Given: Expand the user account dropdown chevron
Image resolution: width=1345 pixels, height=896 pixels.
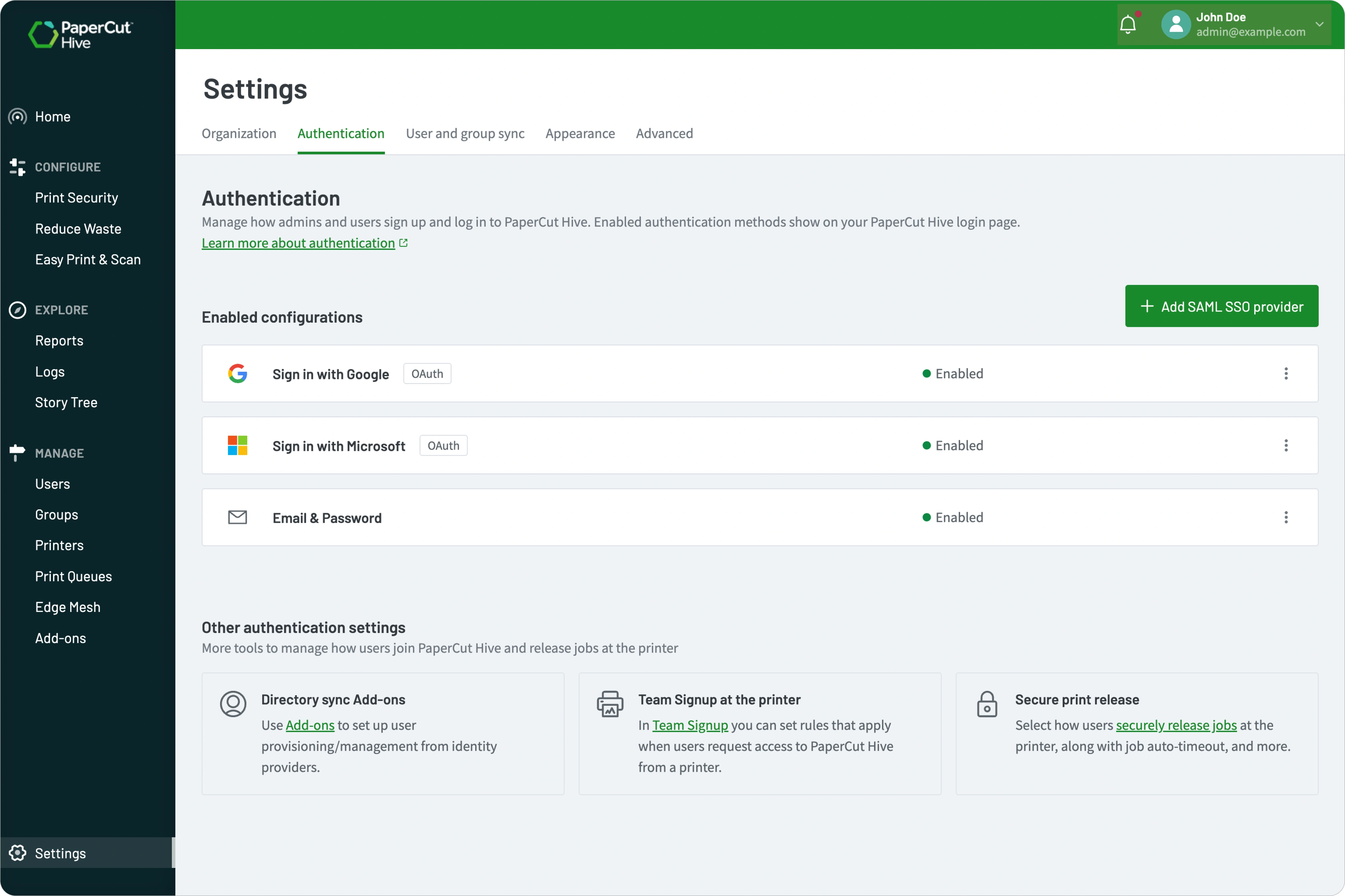Looking at the screenshot, I should [1319, 25].
